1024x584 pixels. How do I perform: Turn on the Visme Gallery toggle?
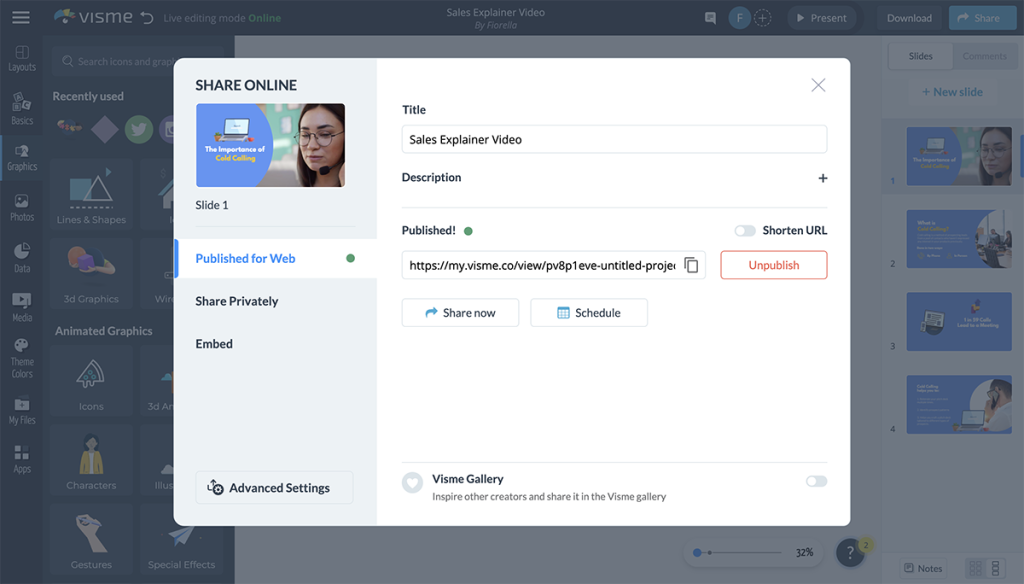pyautogui.click(x=816, y=481)
